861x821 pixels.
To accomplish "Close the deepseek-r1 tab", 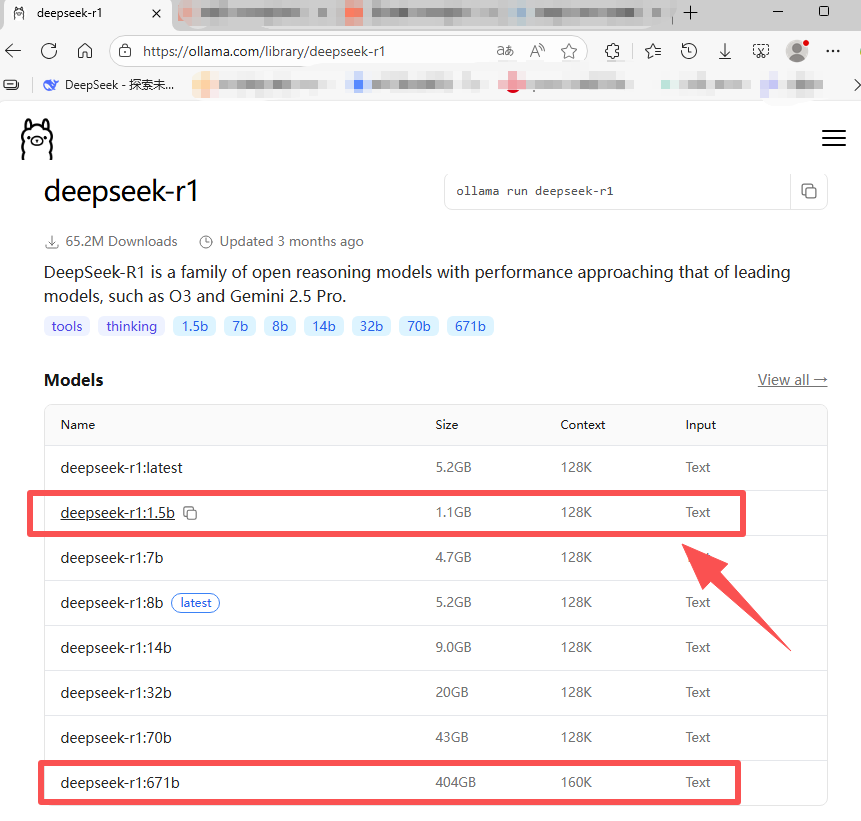I will click(156, 13).
